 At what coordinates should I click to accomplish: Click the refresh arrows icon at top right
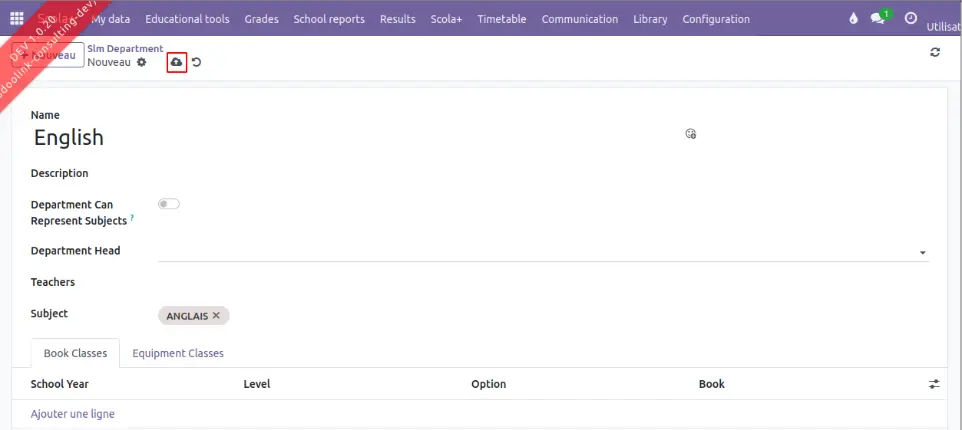tap(935, 53)
